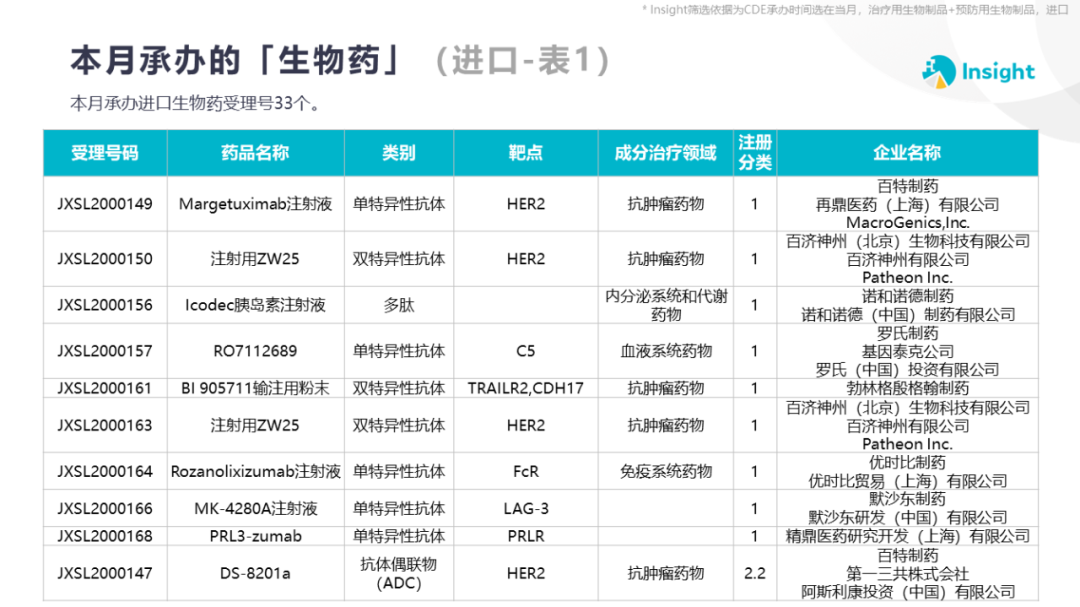Select acceptance number JXSL2000156
Image resolution: width=1080 pixels, height=607 pixels.
point(105,305)
